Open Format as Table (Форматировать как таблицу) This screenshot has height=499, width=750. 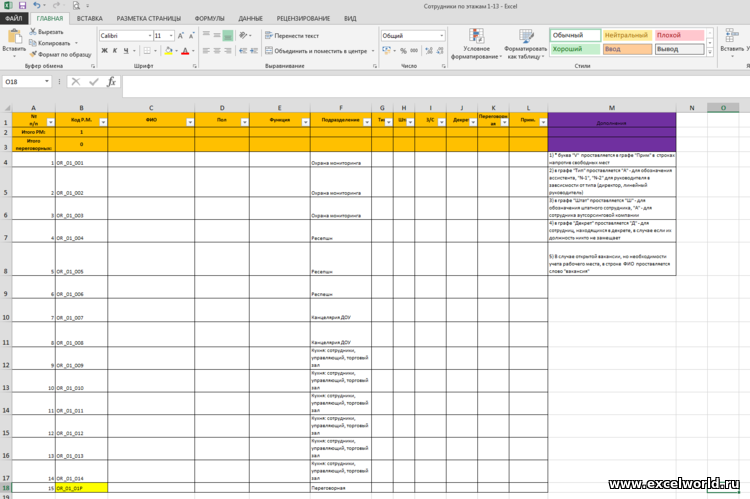click(x=525, y=44)
